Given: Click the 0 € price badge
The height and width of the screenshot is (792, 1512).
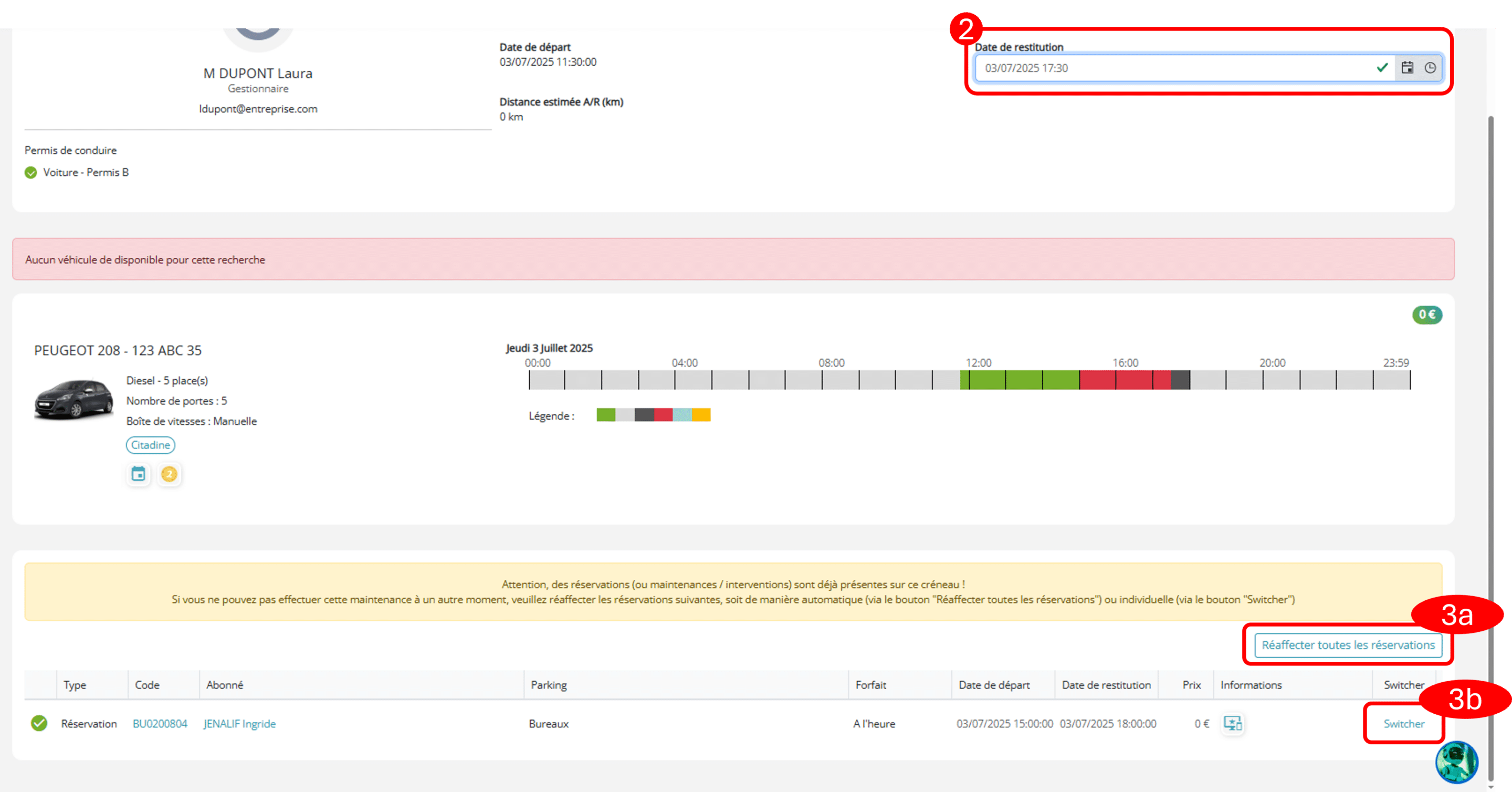Looking at the screenshot, I should coord(1427,315).
